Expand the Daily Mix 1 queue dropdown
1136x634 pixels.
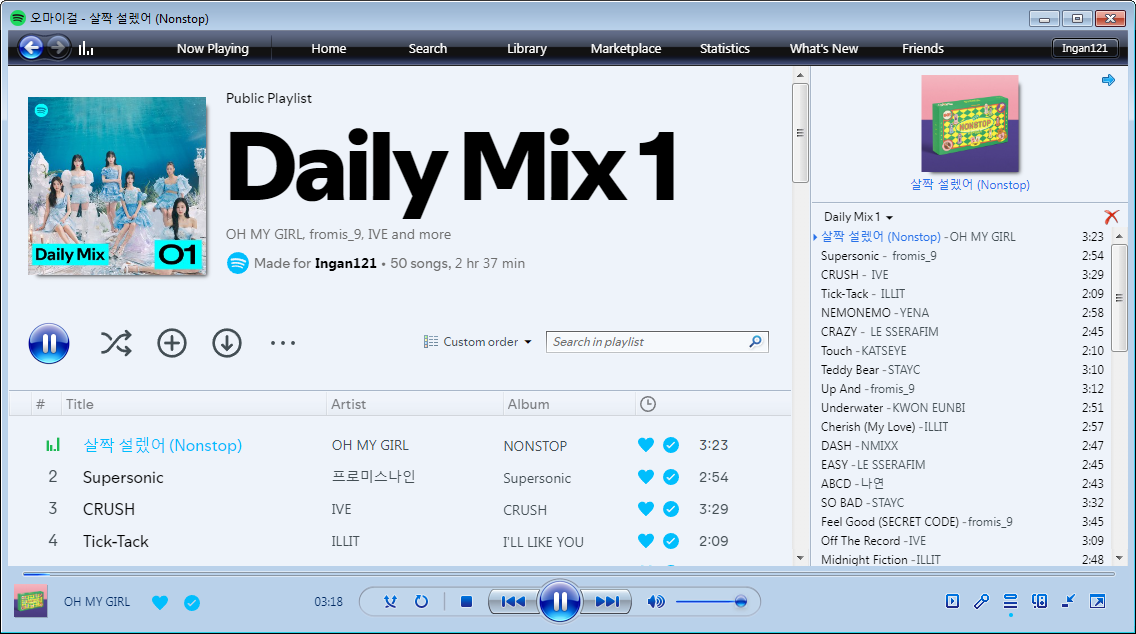coord(859,217)
